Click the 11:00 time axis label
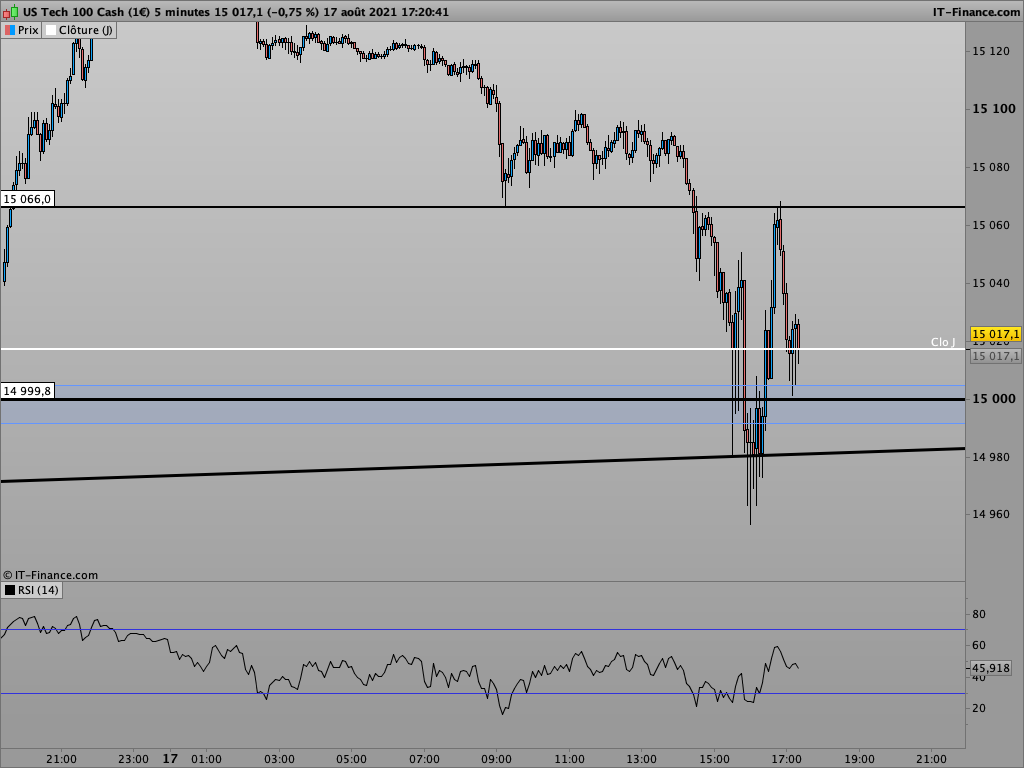 pyautogui.click(x=569, y=759)
